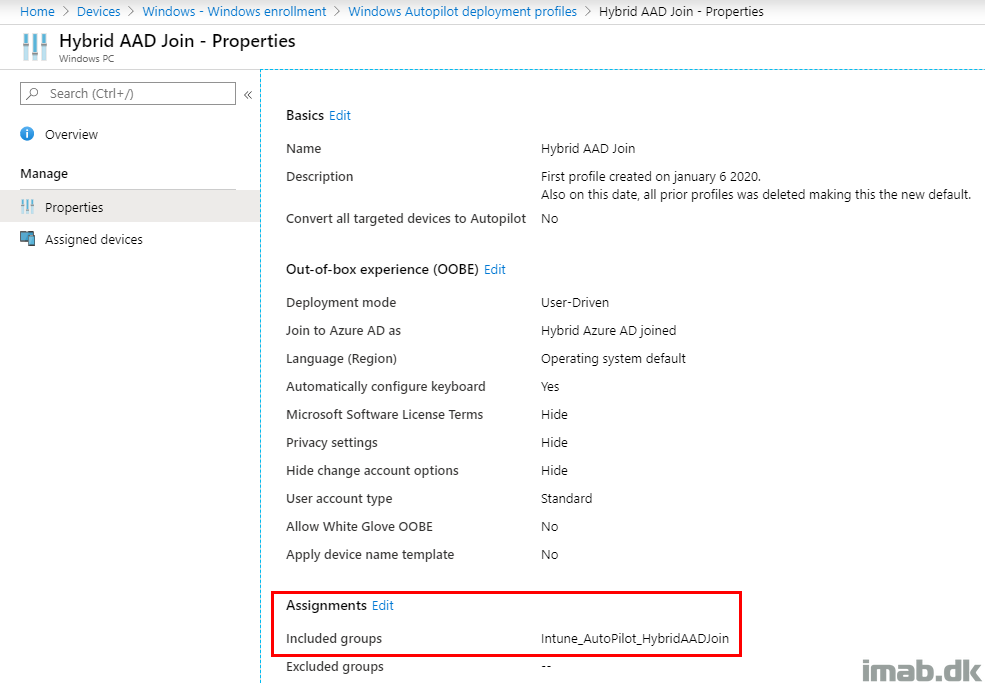Open the Overview menu item
Image resolution: width=985 pixels, height=683 pixels.
pyautogui.click(x=71, y=134)
